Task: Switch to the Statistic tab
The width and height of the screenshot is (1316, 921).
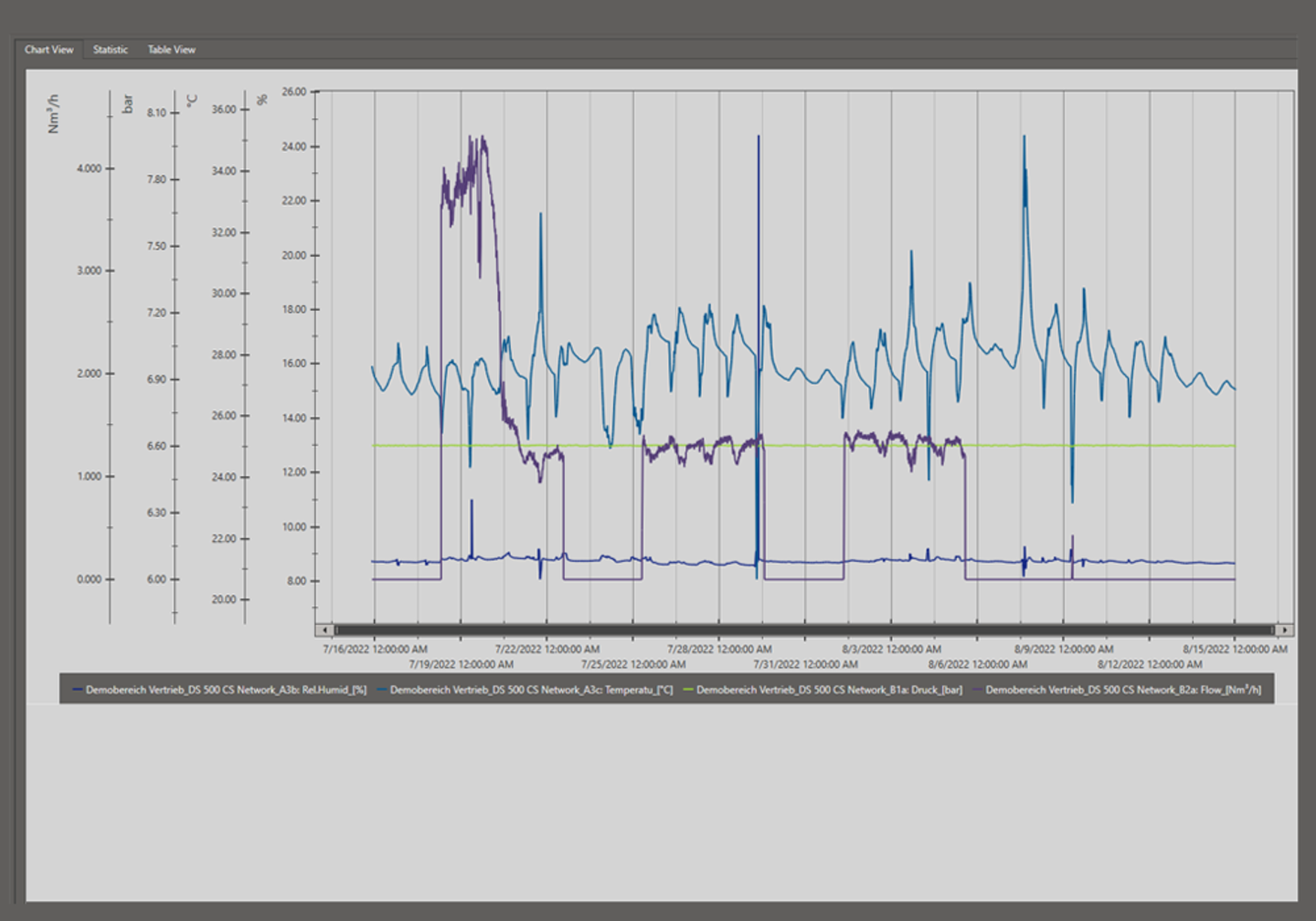Action: [x=110, y=49]
